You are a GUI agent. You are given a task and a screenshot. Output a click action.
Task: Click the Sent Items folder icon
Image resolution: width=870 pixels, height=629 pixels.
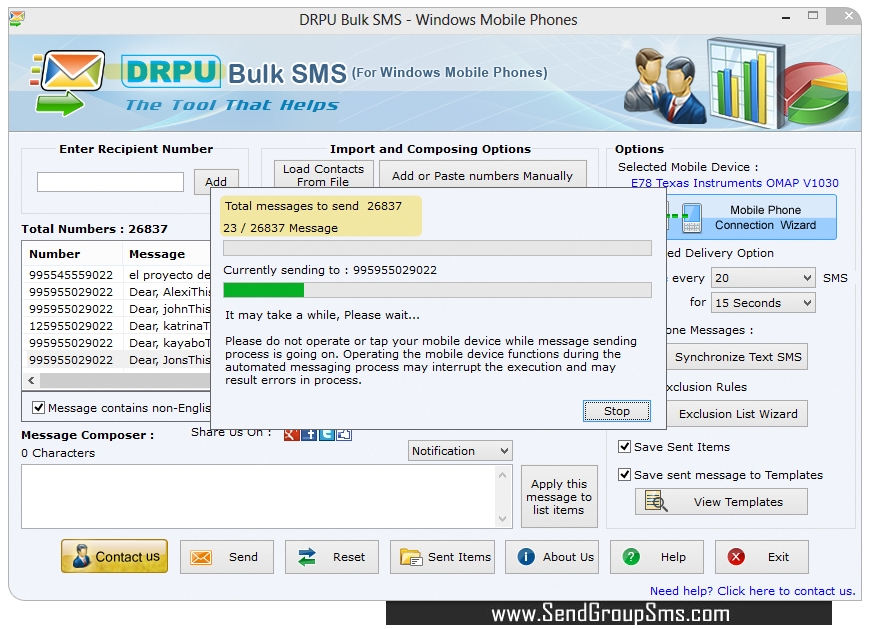coord(411,557)
